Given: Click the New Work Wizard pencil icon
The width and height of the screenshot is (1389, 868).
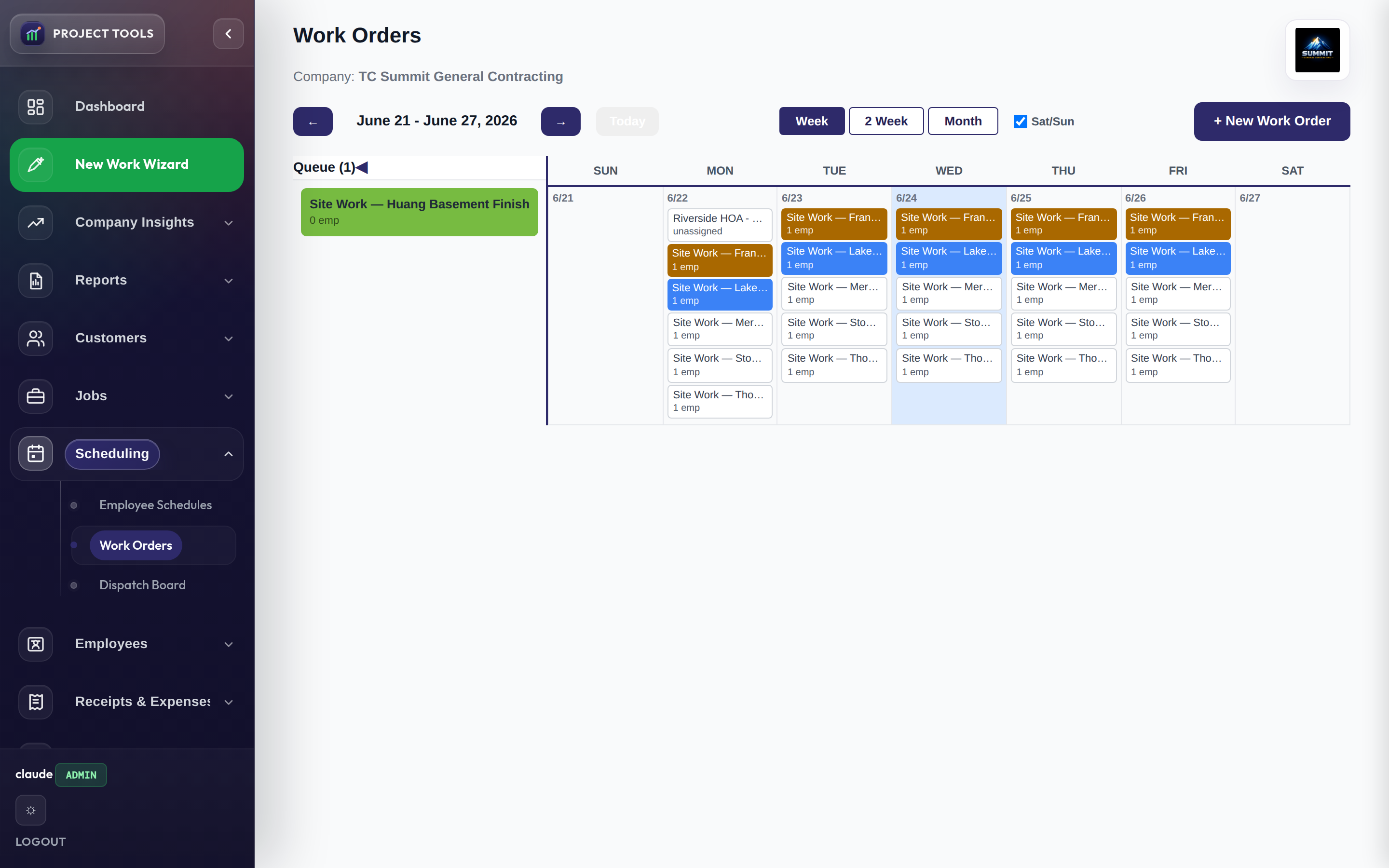Looking at the screenshot, I should click(36, 165).
